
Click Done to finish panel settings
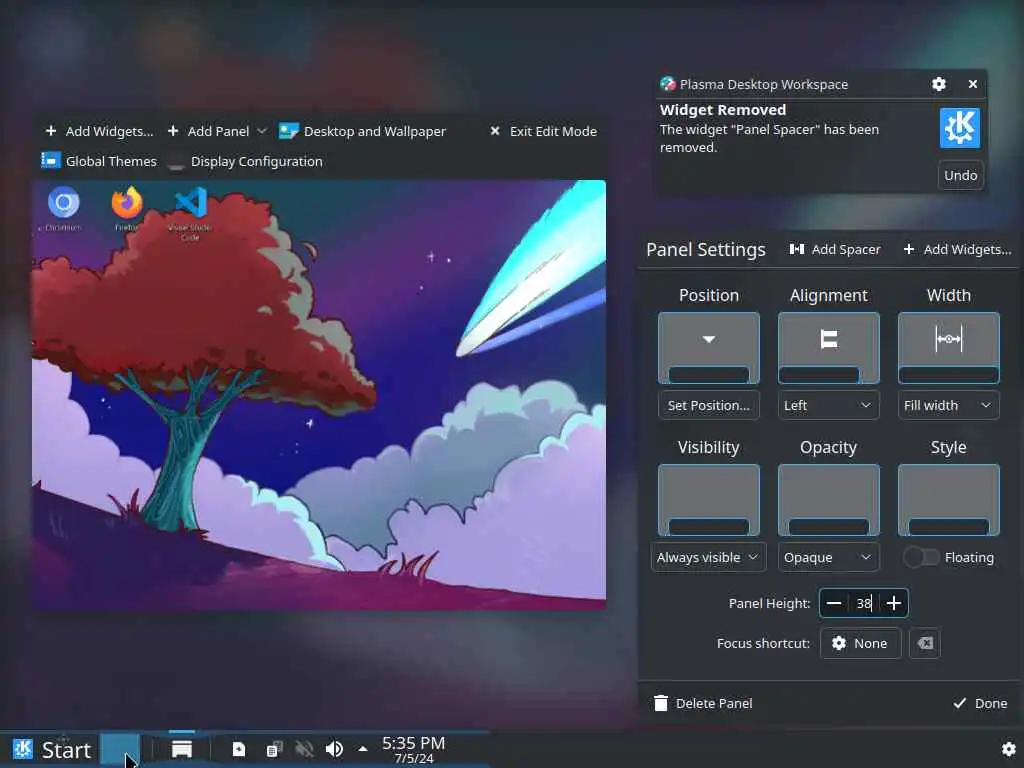point(980,703)
